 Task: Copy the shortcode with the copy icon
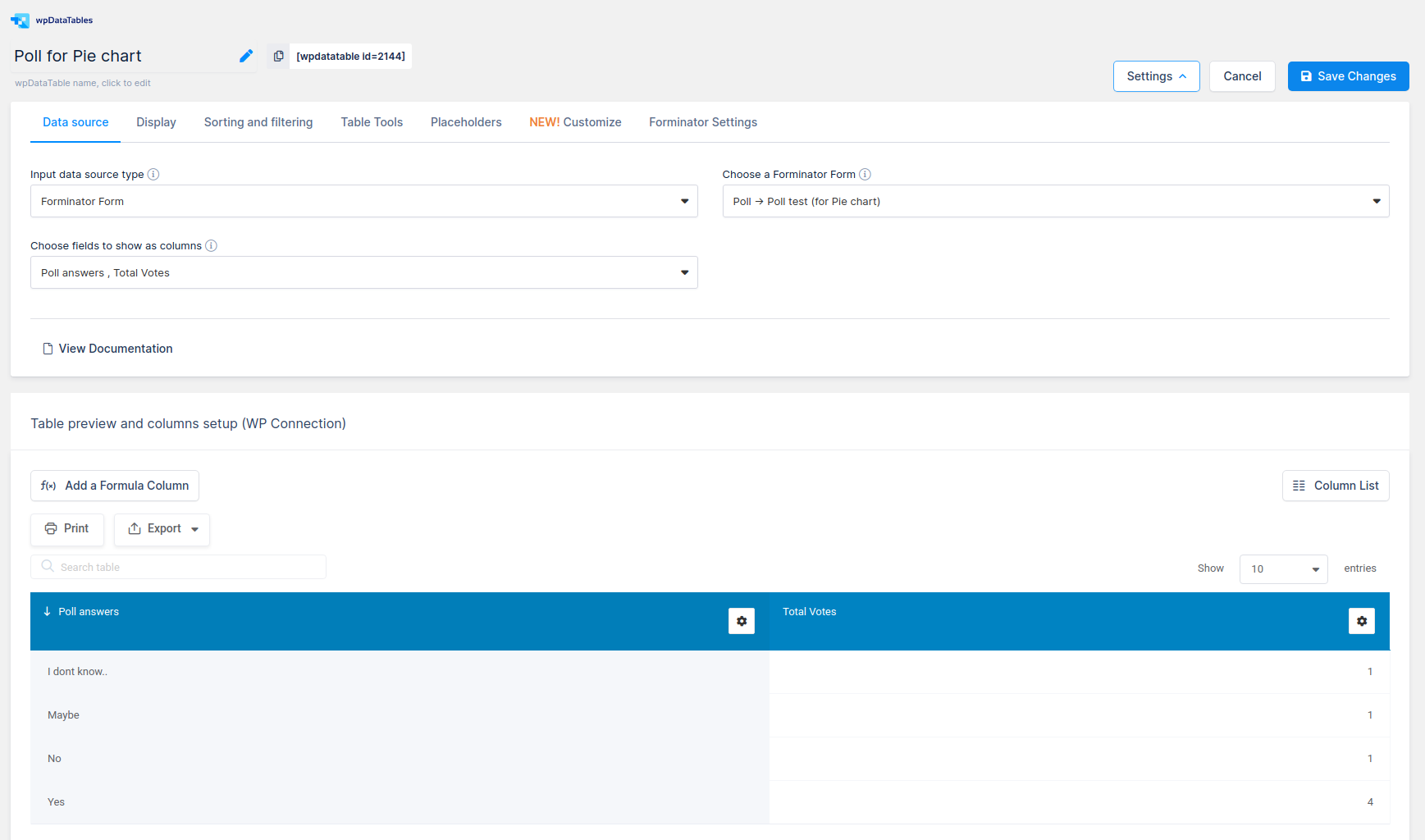pyautogui.click(x=279, y=56)
